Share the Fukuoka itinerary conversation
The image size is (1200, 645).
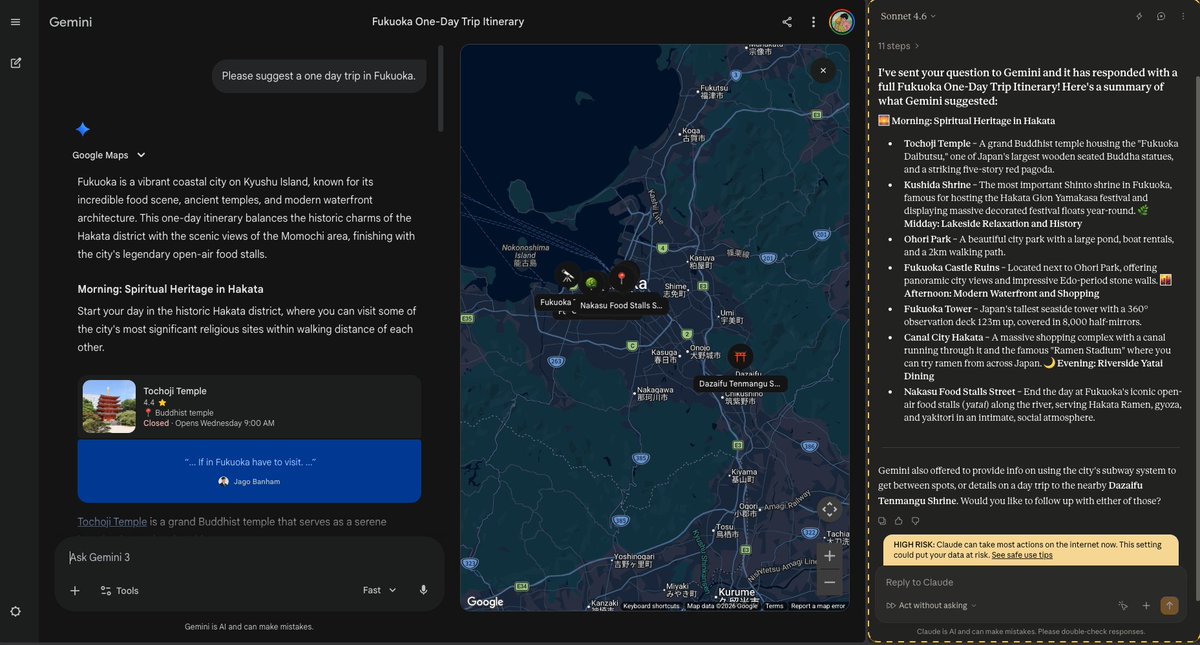click(787, 22)
